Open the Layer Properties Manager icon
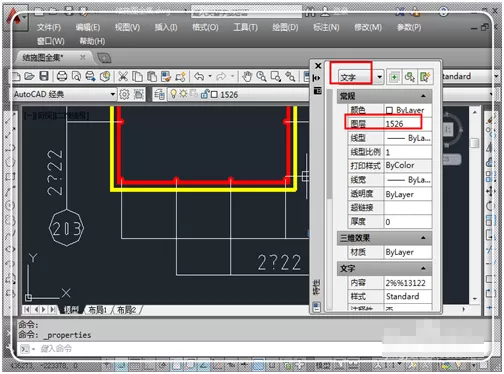The height and width of the screenshot is (374, 504). [159, 95]
